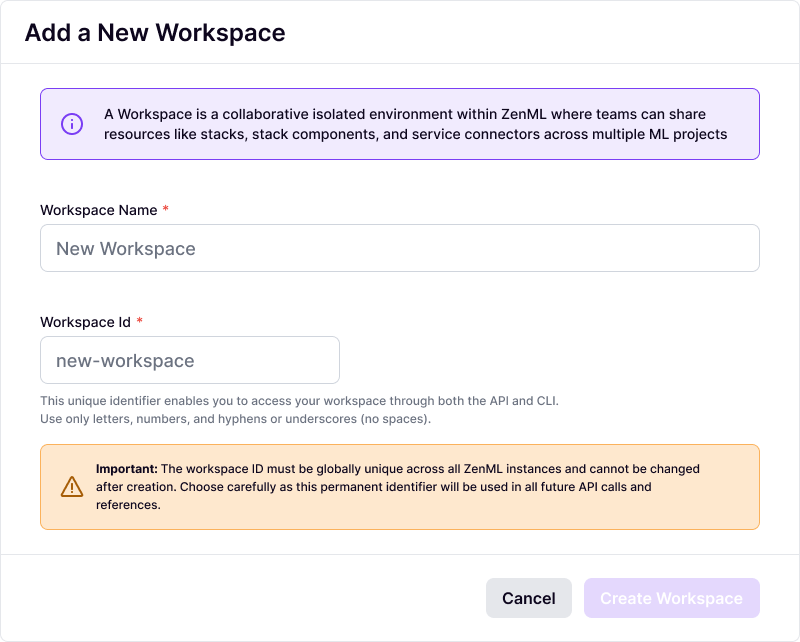Image resolution: width=800 pixels, height=642 pixels.
Task: Click the 'Add a New Workspace' heading
Action: (155, 32)
